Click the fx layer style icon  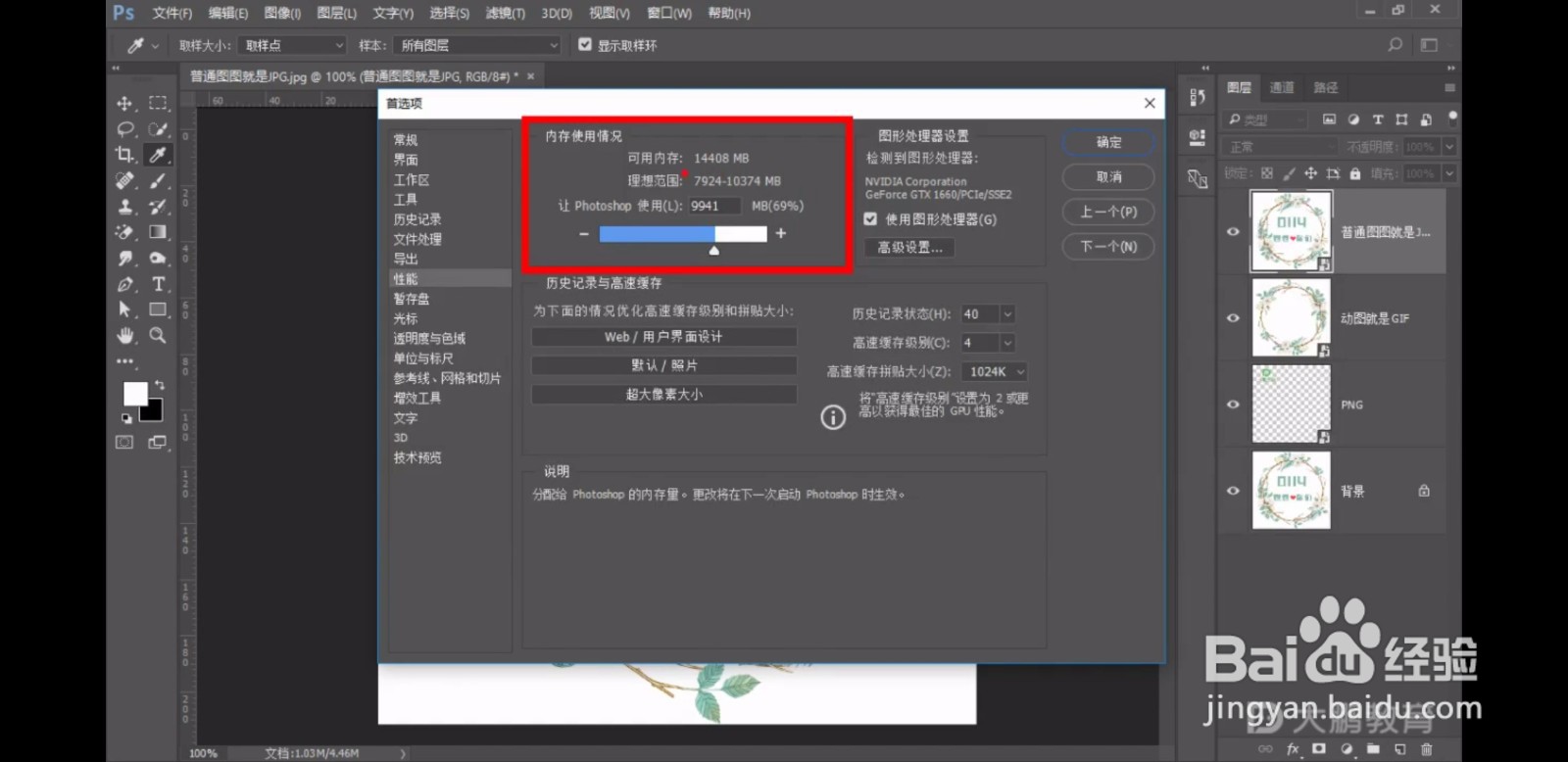click(1293, 749)
